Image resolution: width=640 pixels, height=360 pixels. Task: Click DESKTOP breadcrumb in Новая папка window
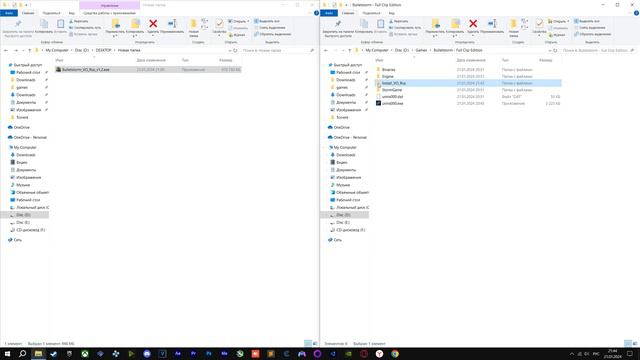click(103, 50)
